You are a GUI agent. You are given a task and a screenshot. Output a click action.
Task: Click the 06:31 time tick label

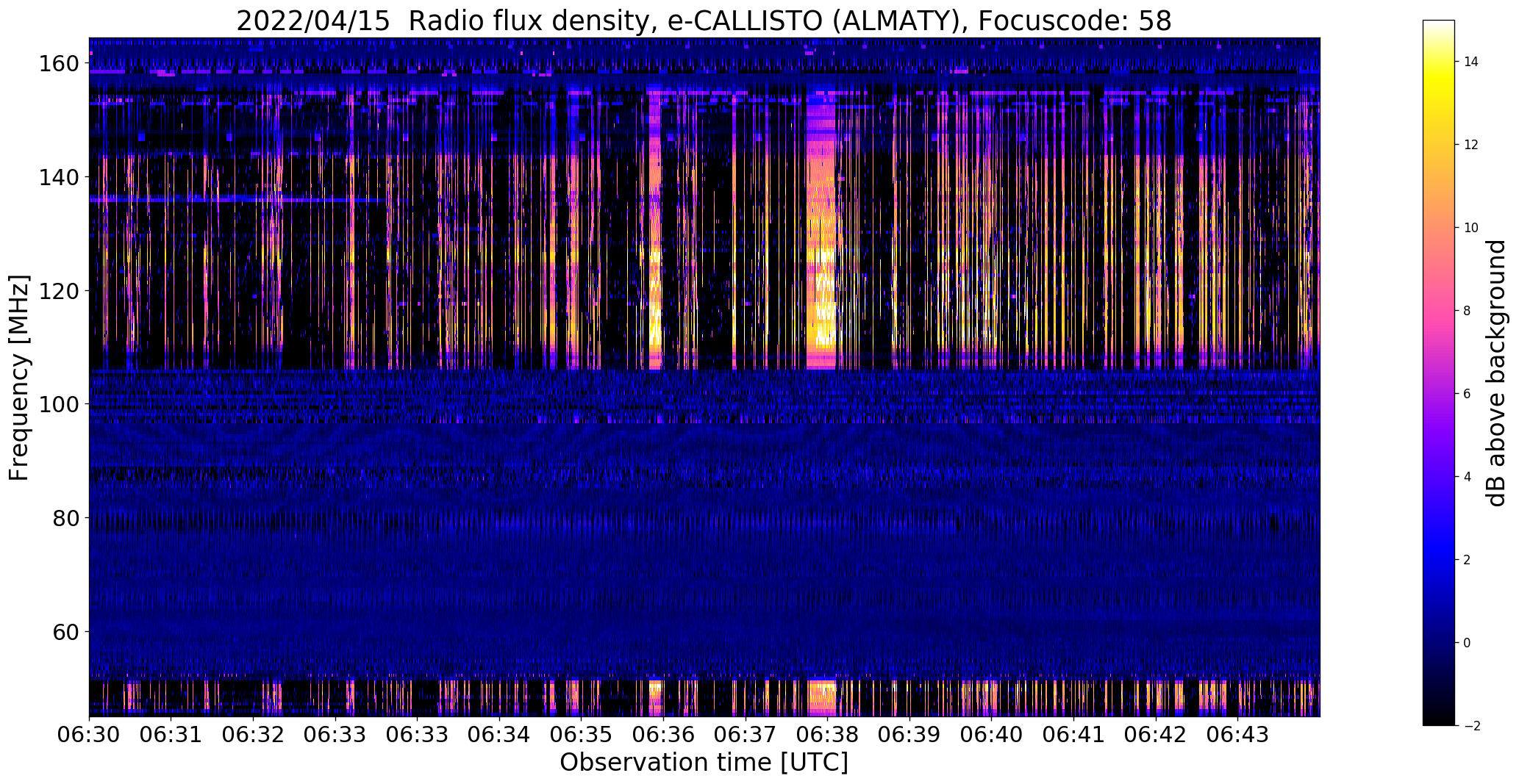(x=171, y=735)
